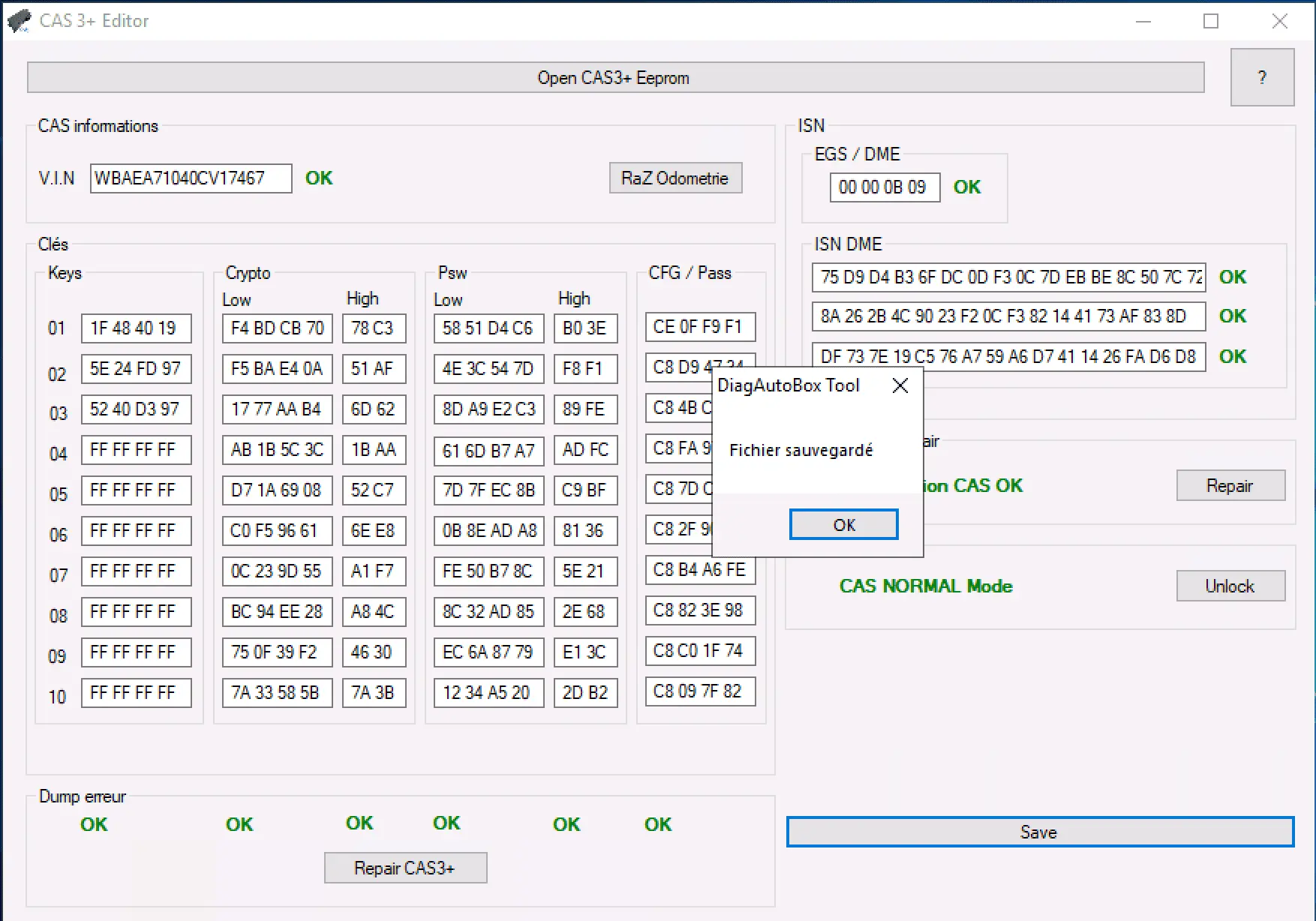Select ISN DME field starting 8A 26 2B
Viewport: 1316px width, 921px height.
pyautogui.click(x=1008, y=316)
